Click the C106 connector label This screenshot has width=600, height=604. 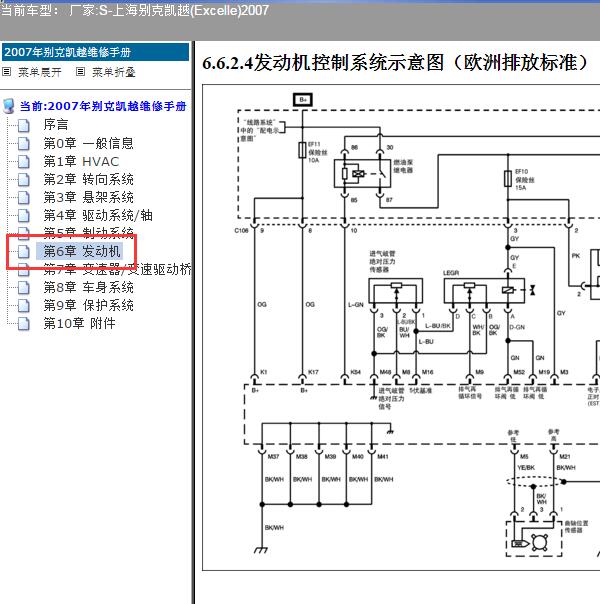pos(241,230)
